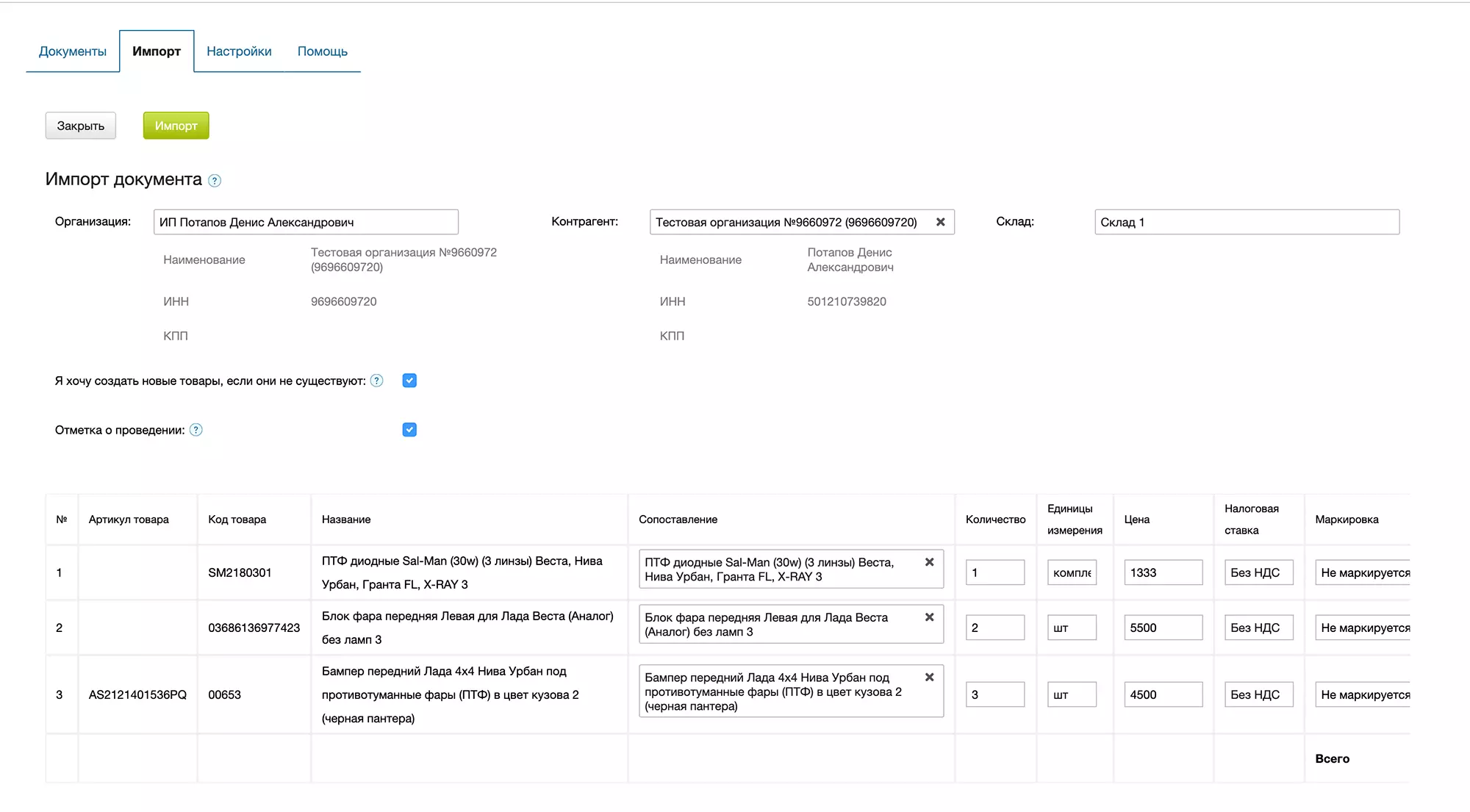Viewport: 1470px width, 812px height.
Task: Go to Помощь tab
Action: tap(322, 51)
